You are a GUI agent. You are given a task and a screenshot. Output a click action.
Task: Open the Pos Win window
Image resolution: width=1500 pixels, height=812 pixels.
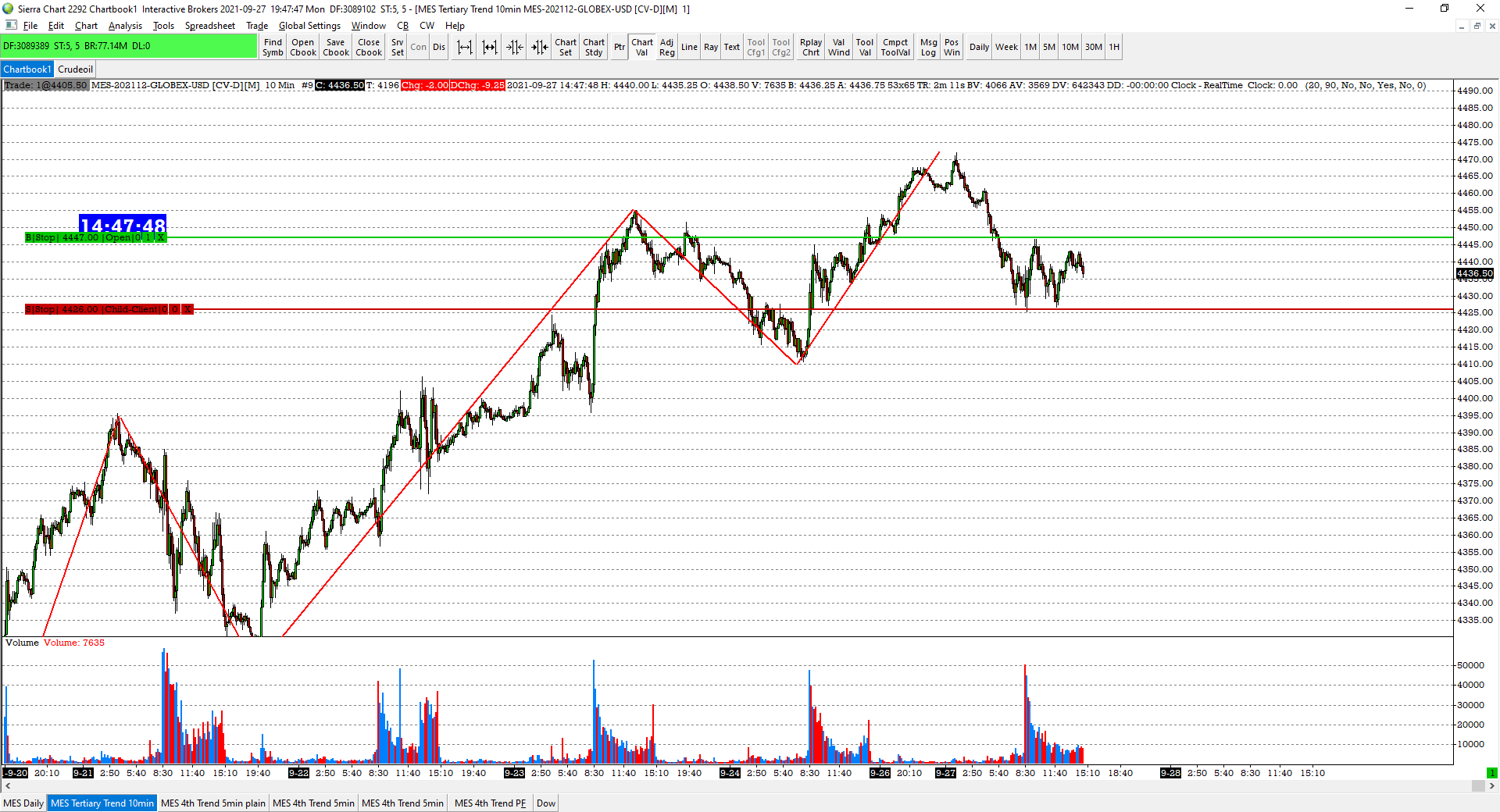(x=952, y=47)
